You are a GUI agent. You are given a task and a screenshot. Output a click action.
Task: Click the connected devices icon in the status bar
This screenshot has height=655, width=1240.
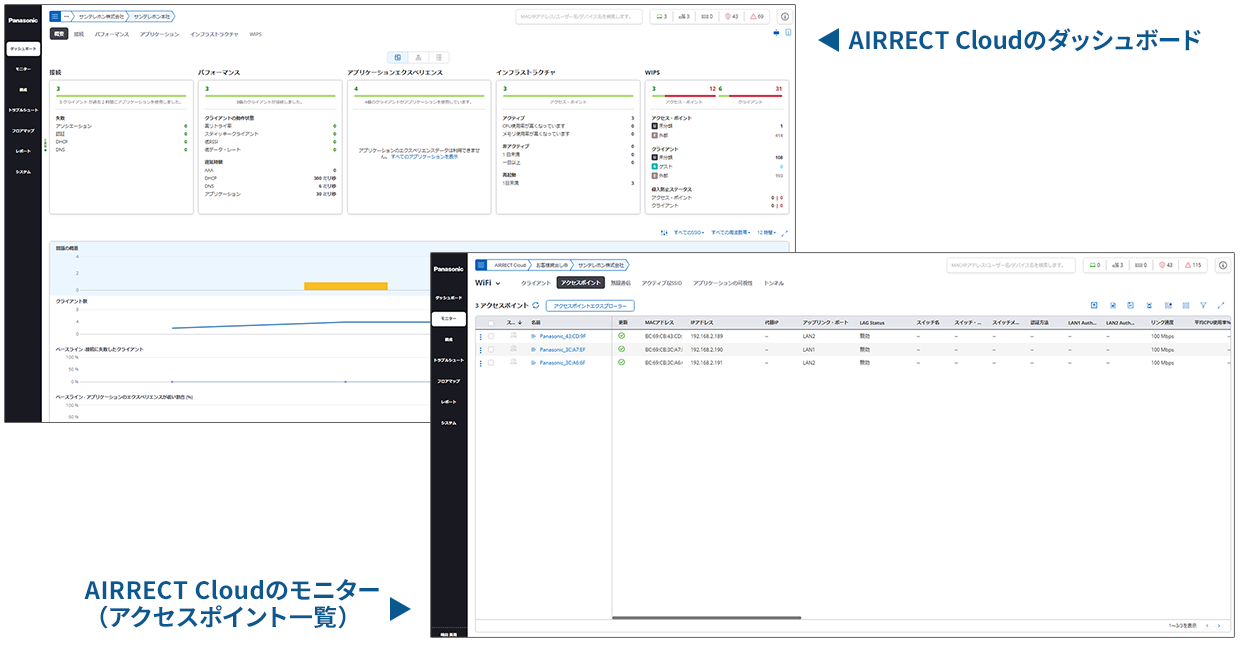[x=661, y=16]
